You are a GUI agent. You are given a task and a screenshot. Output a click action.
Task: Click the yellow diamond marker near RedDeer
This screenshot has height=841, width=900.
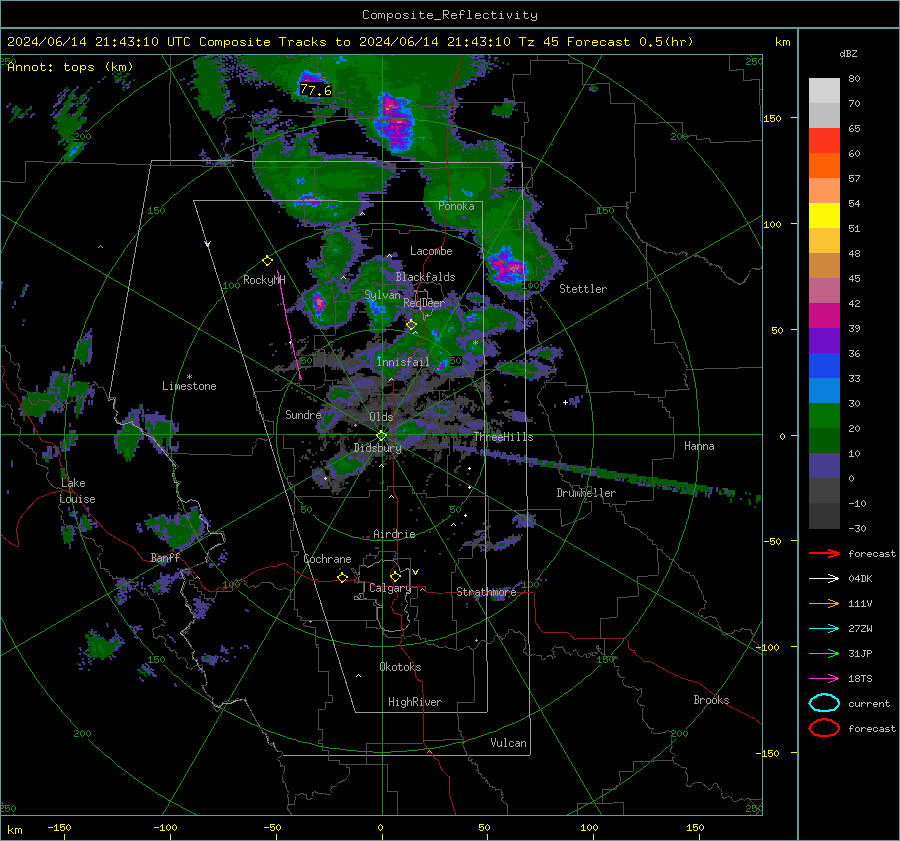[411, 325]
